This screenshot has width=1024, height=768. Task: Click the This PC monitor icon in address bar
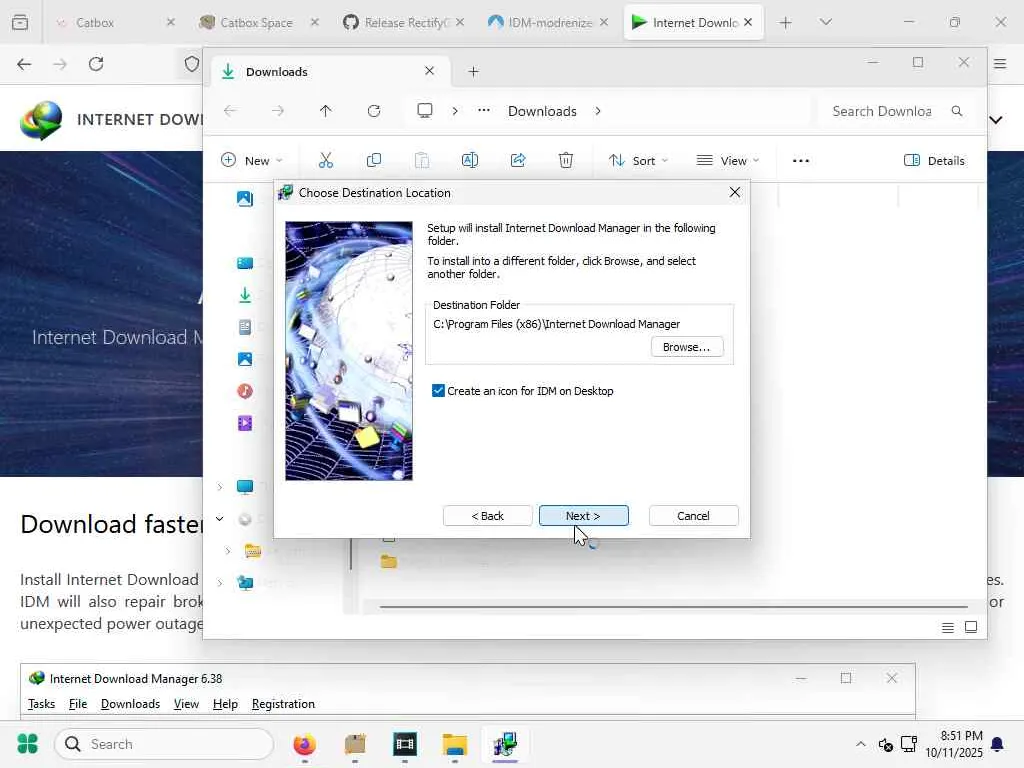coord(424,111)
